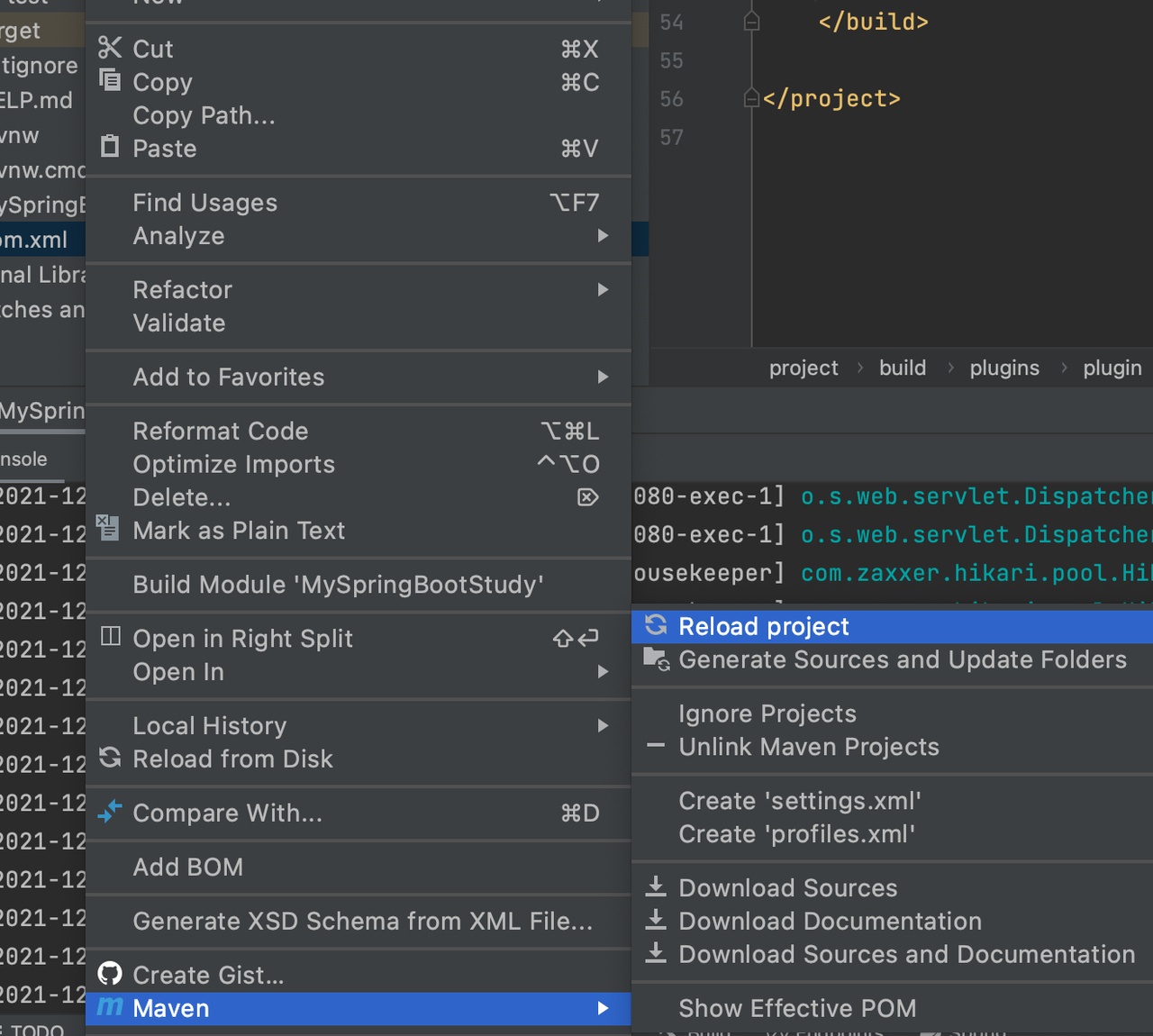This screenshot has width=1153, height=1036.
Task: Select Validate from the context menu
Action: [x=359, y=323]
